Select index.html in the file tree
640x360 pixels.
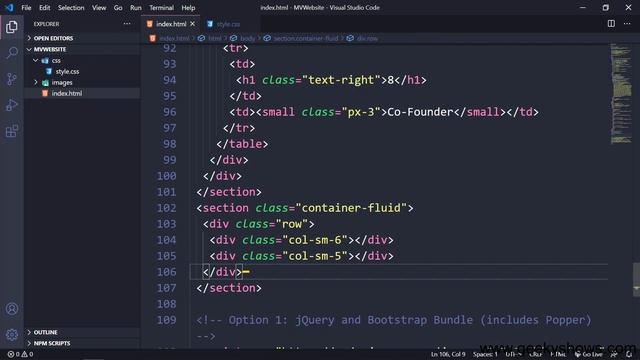[x=67, y=93]
